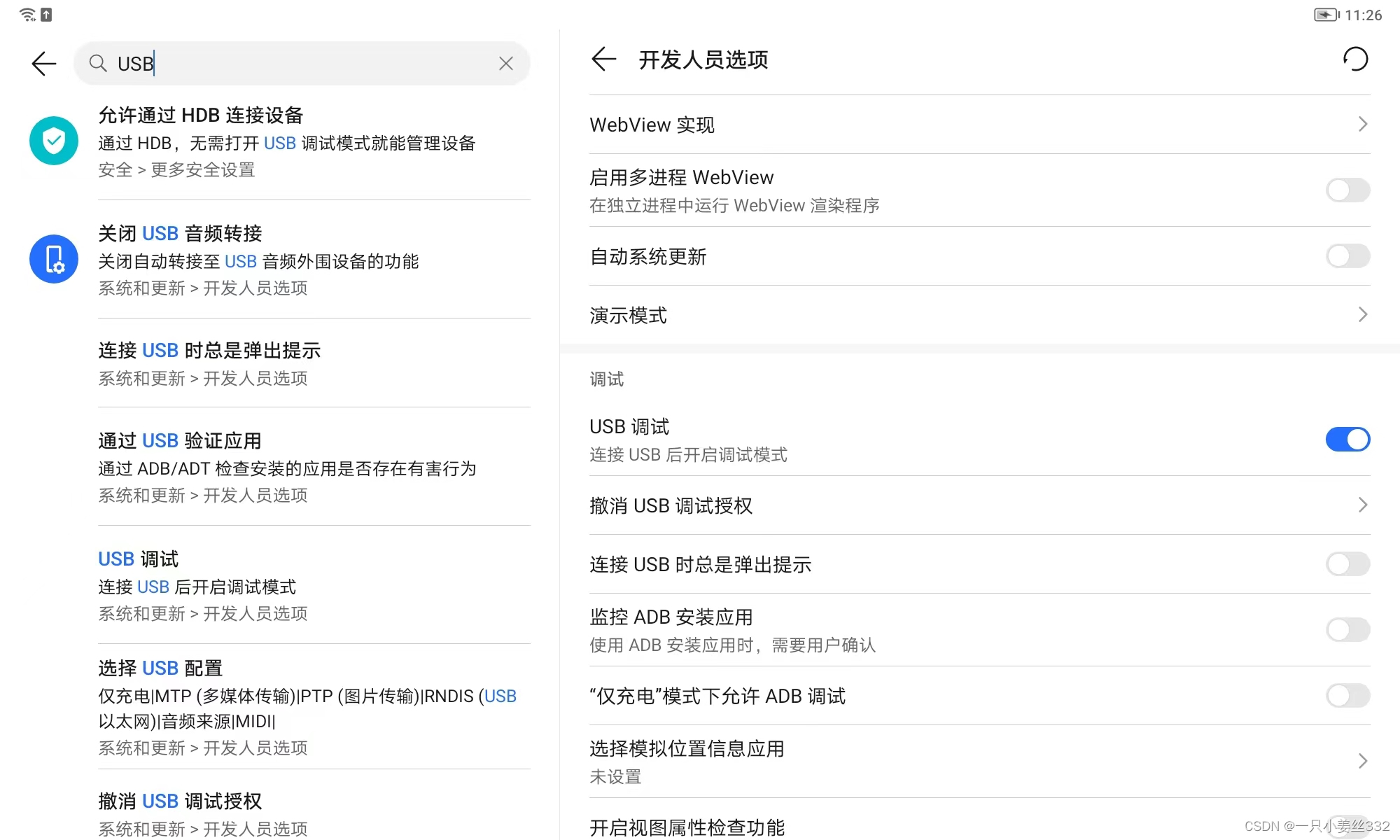Expand 演示模式 chevron arrow
Screen dimensions: 1400x840
pyautogui.click(x=1362, y=315)
